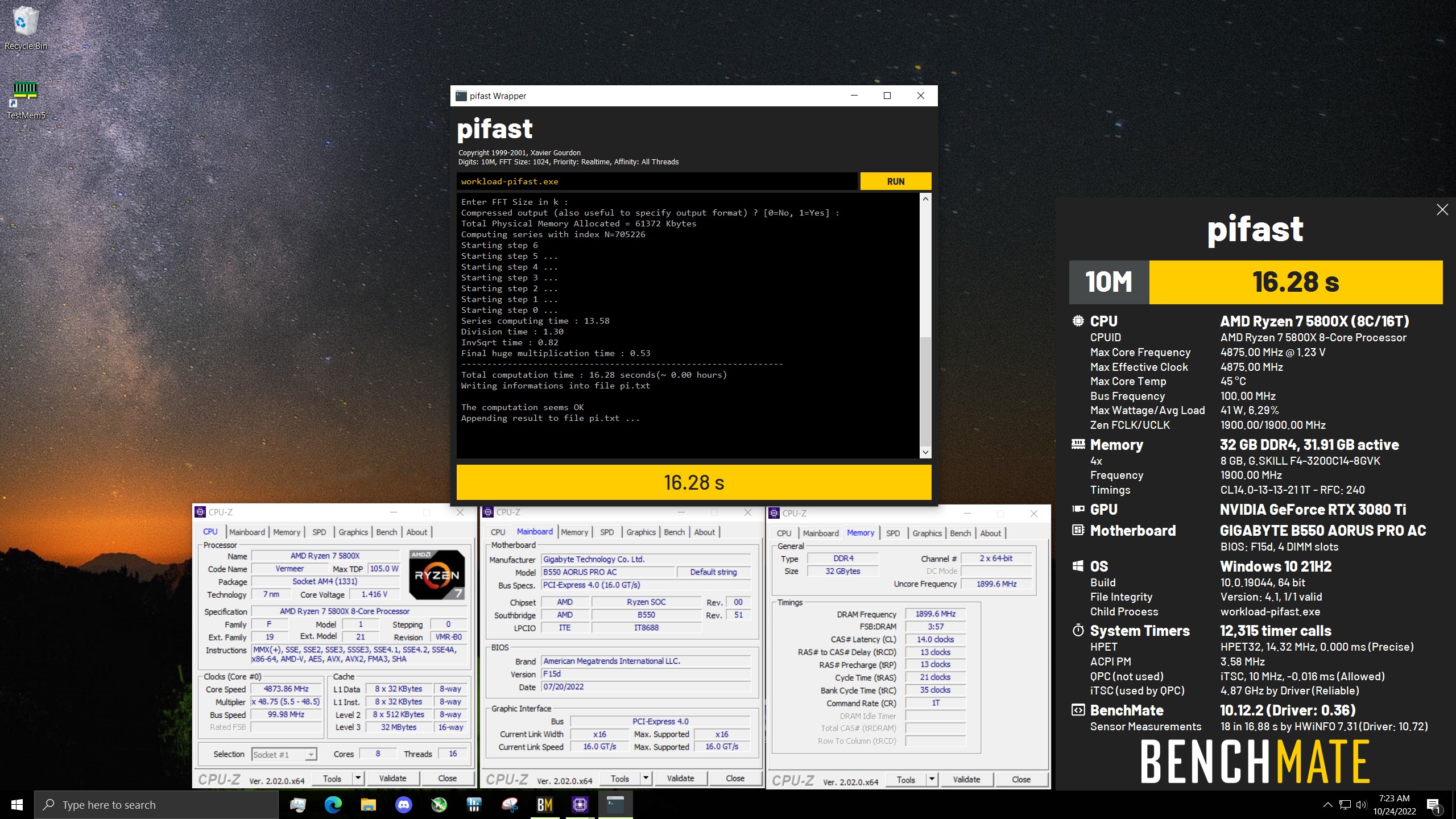
Task: Click the CPU-Z app icon in Memory window title
Action: [x=774, y=513]
